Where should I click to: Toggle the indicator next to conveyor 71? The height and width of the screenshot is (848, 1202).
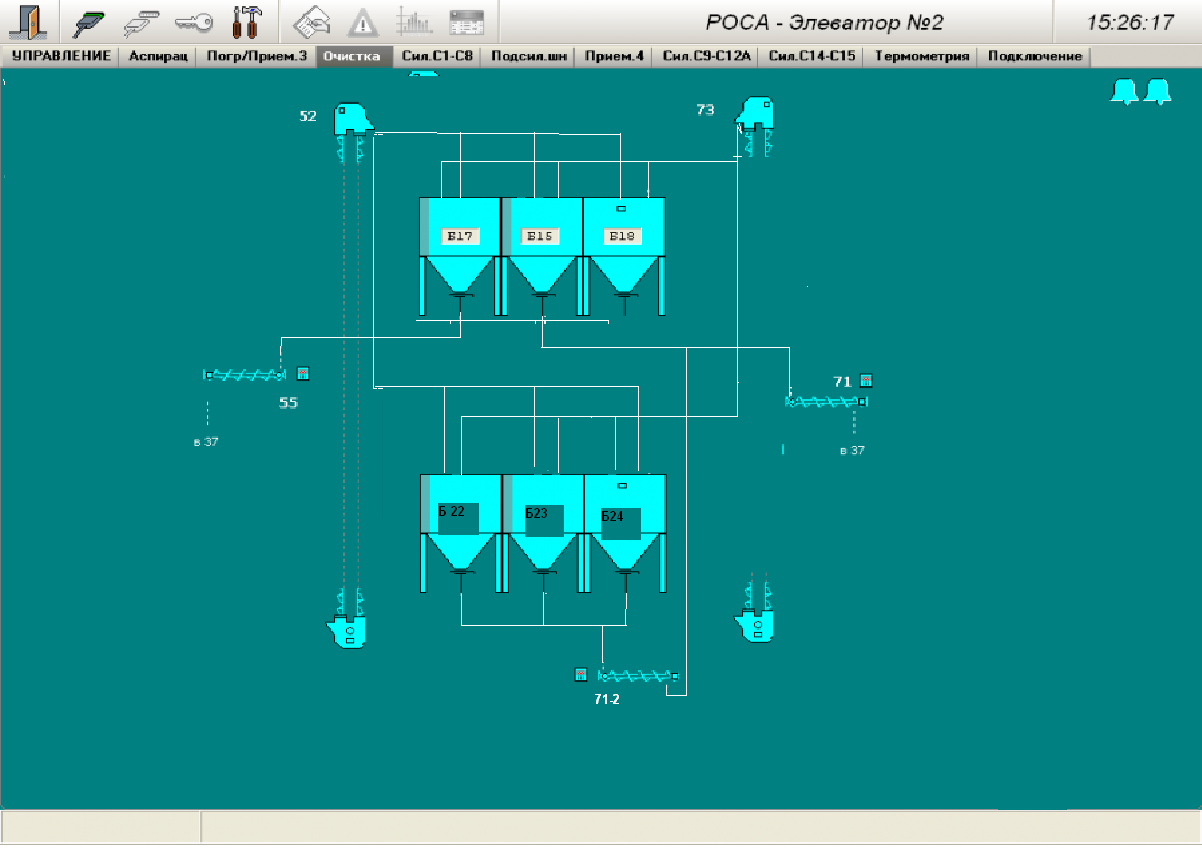pyautogui.click(x=866, y=380)
